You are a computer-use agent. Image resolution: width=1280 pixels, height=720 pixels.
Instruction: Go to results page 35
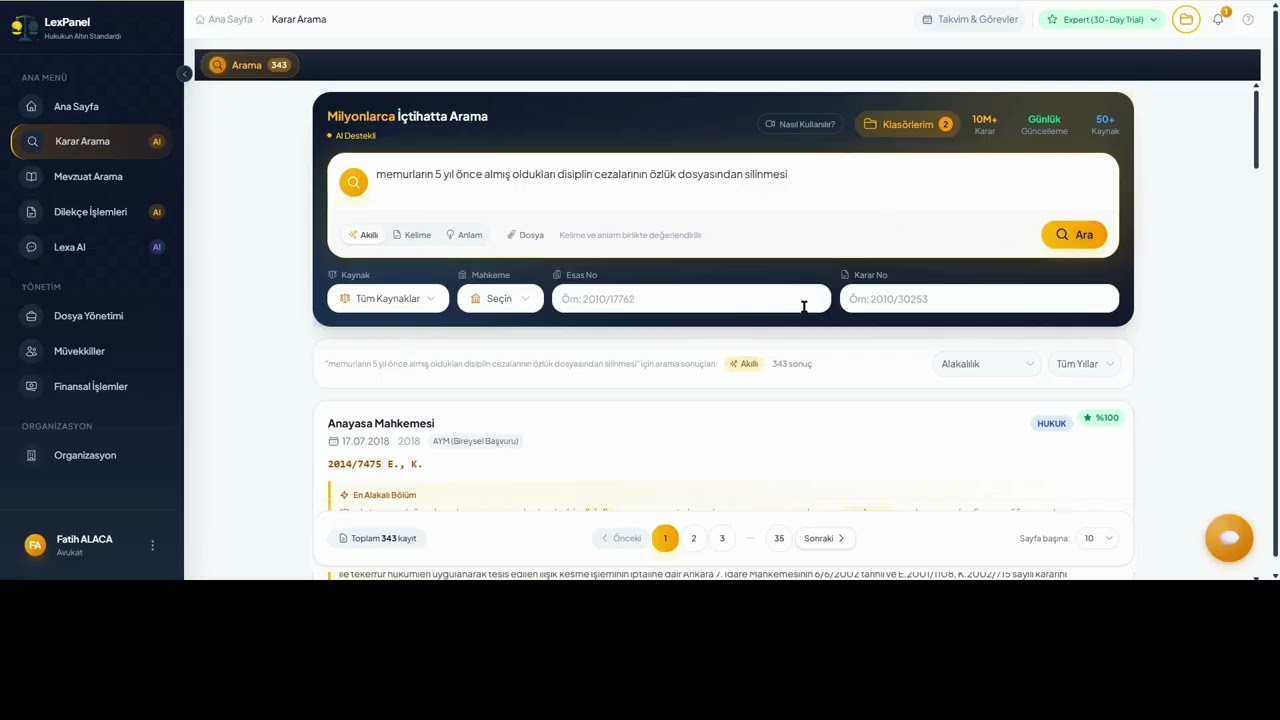pyautogui.click(x=779, y=538)
